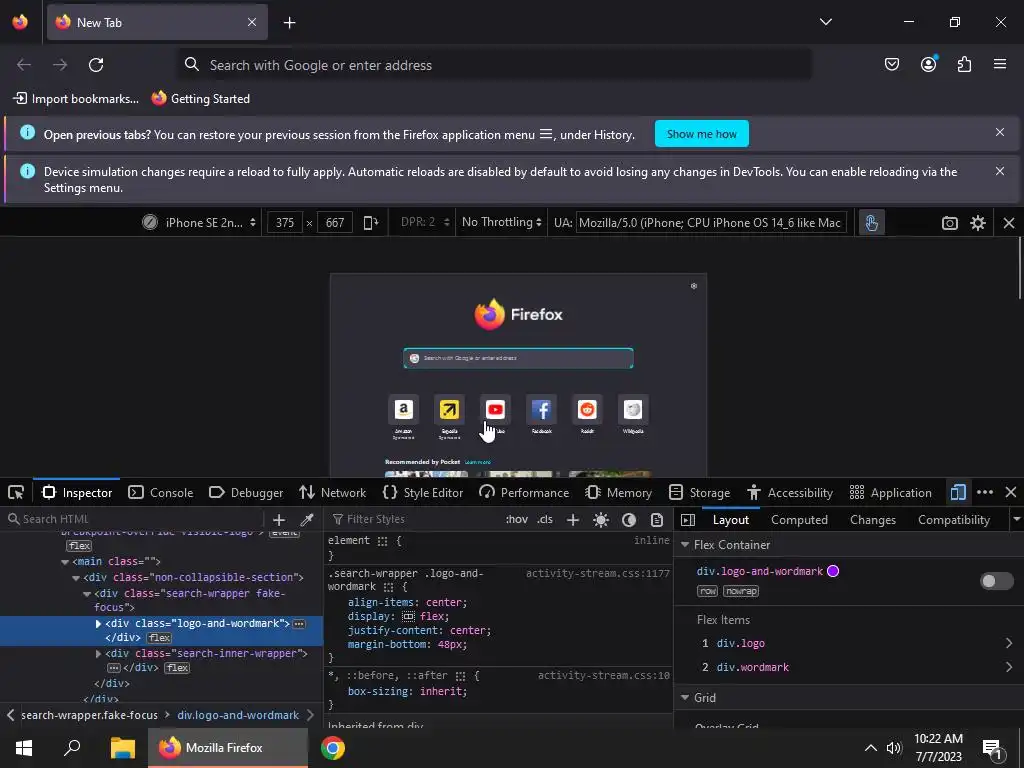1024x768 pixels.
Task: Open the Extensions puzzle icon
Action: [964, 64]
